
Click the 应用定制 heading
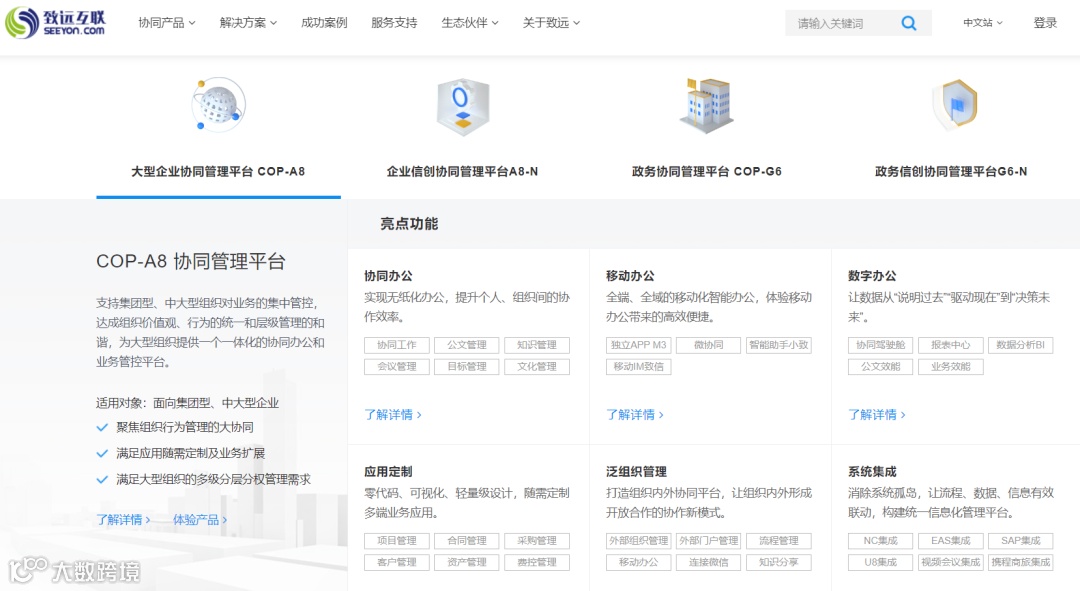tap(388, 472)
